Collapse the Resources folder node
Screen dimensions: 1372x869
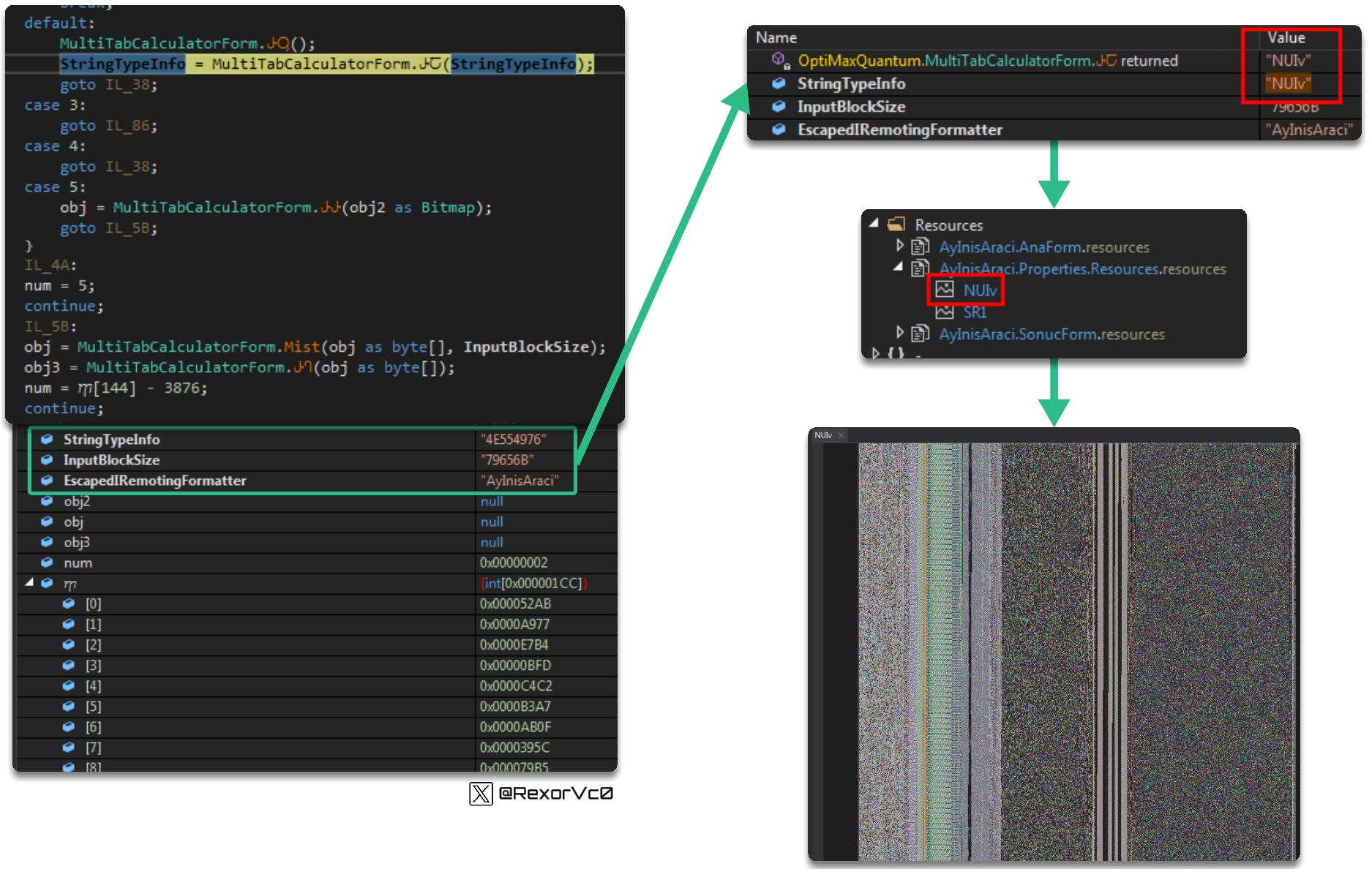coord(873,223)
